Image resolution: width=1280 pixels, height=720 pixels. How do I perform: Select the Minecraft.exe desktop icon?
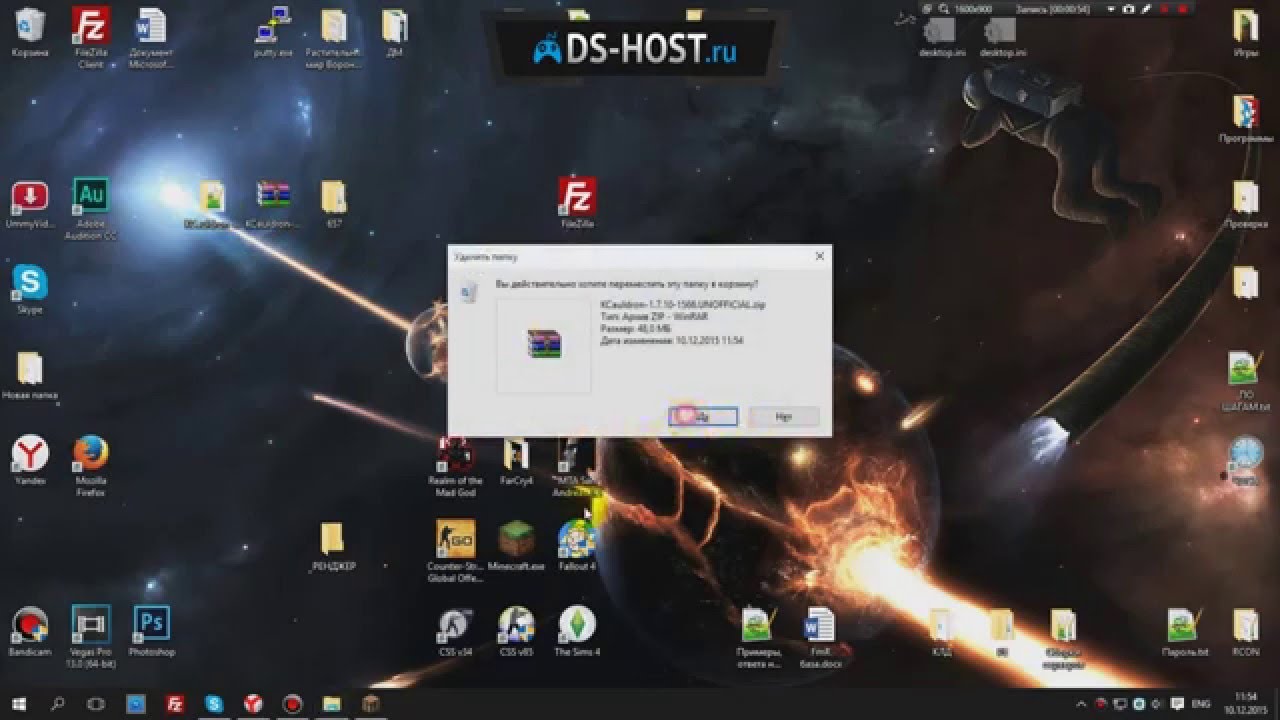pos(516,546)
